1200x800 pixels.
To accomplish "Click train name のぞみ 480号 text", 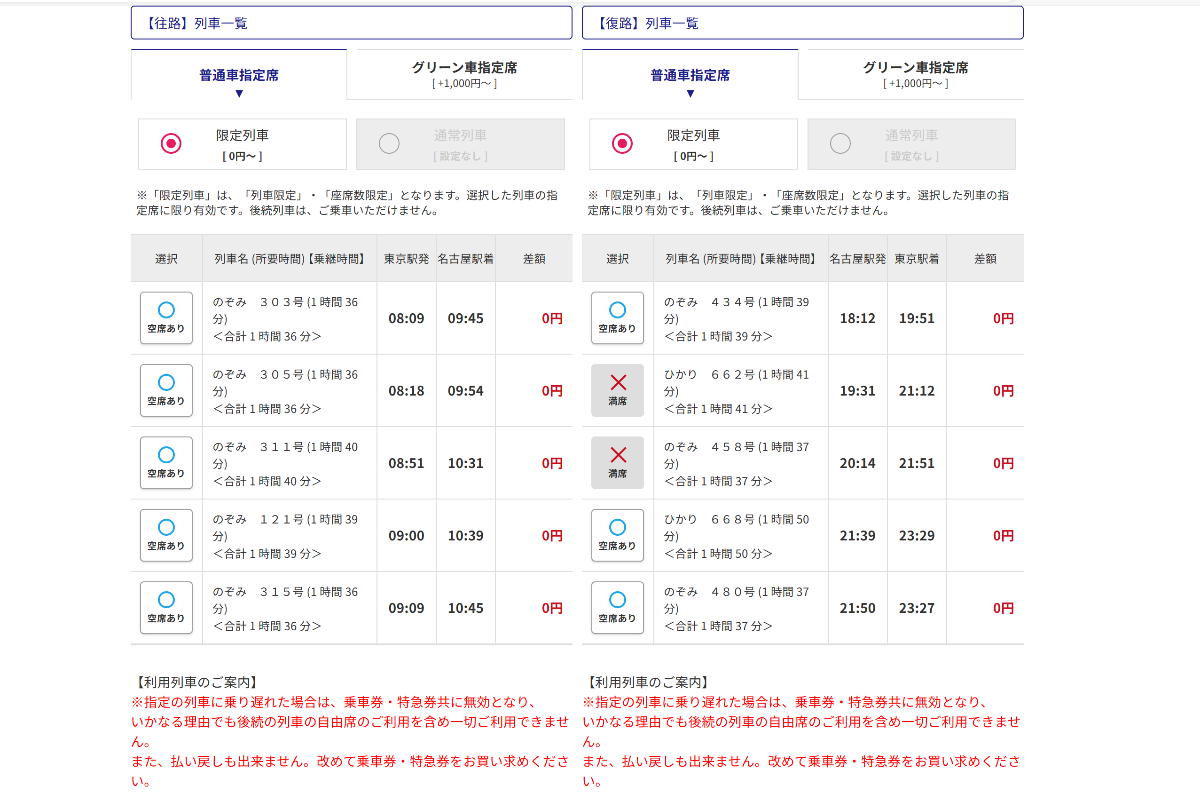I will tap(709, 591).
